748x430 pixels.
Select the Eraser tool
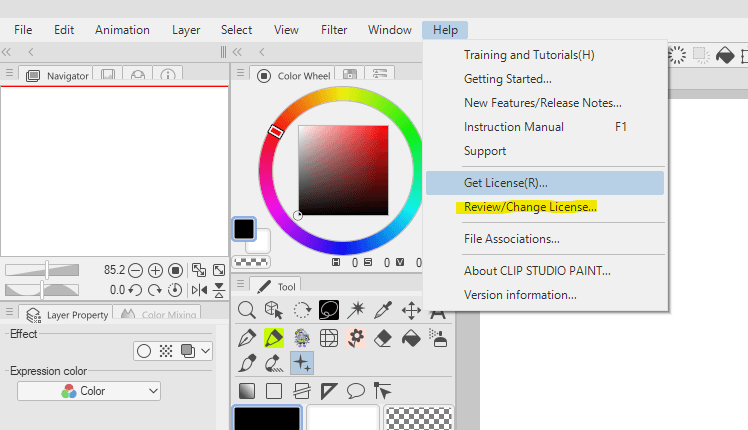(x=383, y=338)
